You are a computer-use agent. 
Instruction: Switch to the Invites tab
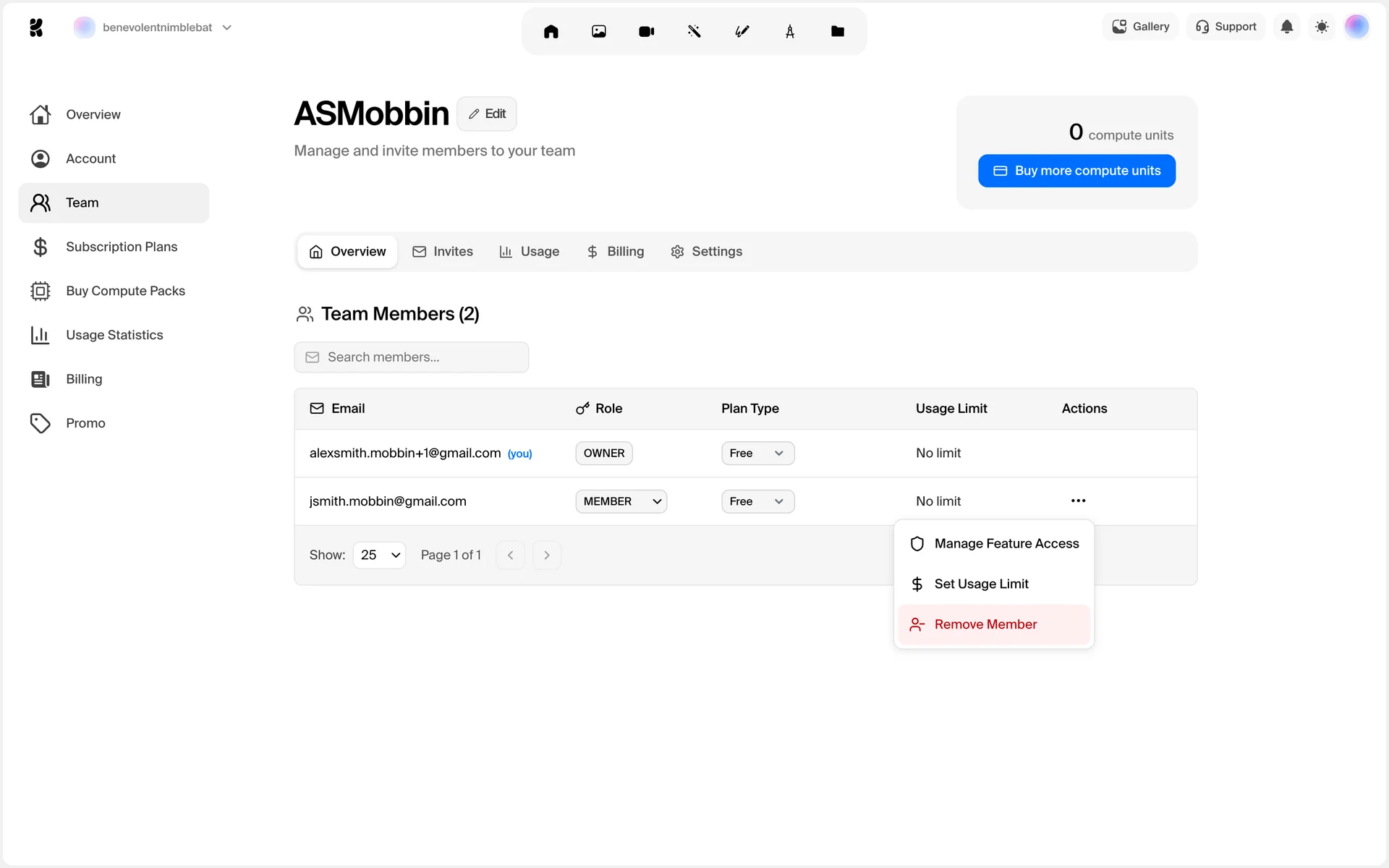(x=443, y=252)
